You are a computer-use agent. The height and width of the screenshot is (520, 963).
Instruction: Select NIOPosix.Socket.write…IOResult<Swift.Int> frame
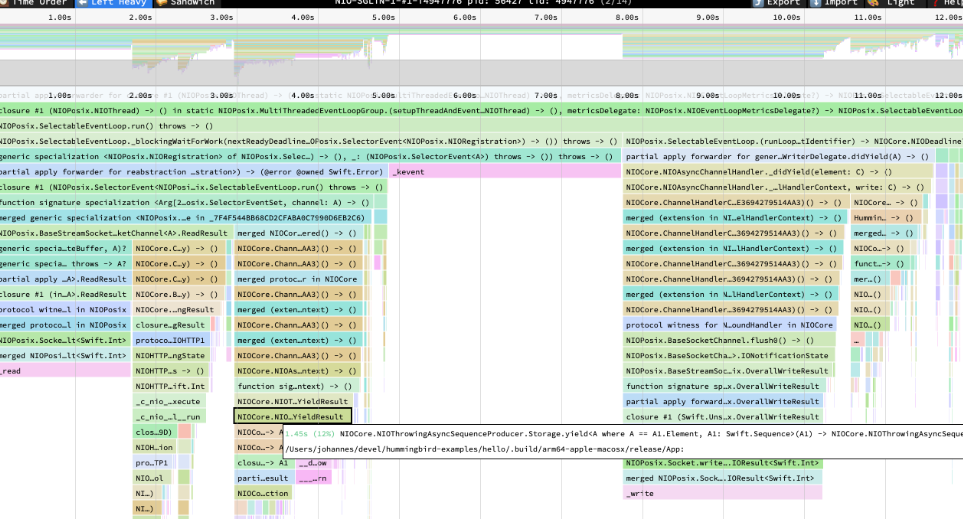tap(722, 463)
